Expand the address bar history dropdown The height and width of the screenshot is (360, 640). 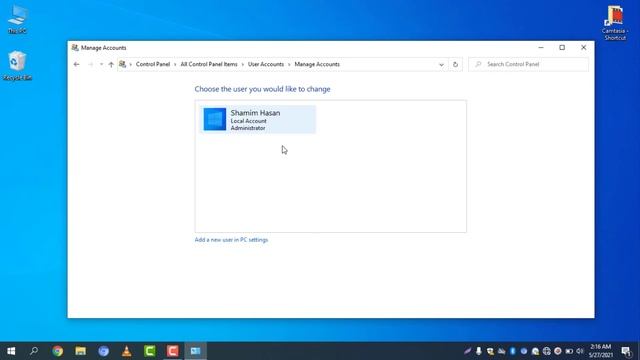tap(441, 64)
